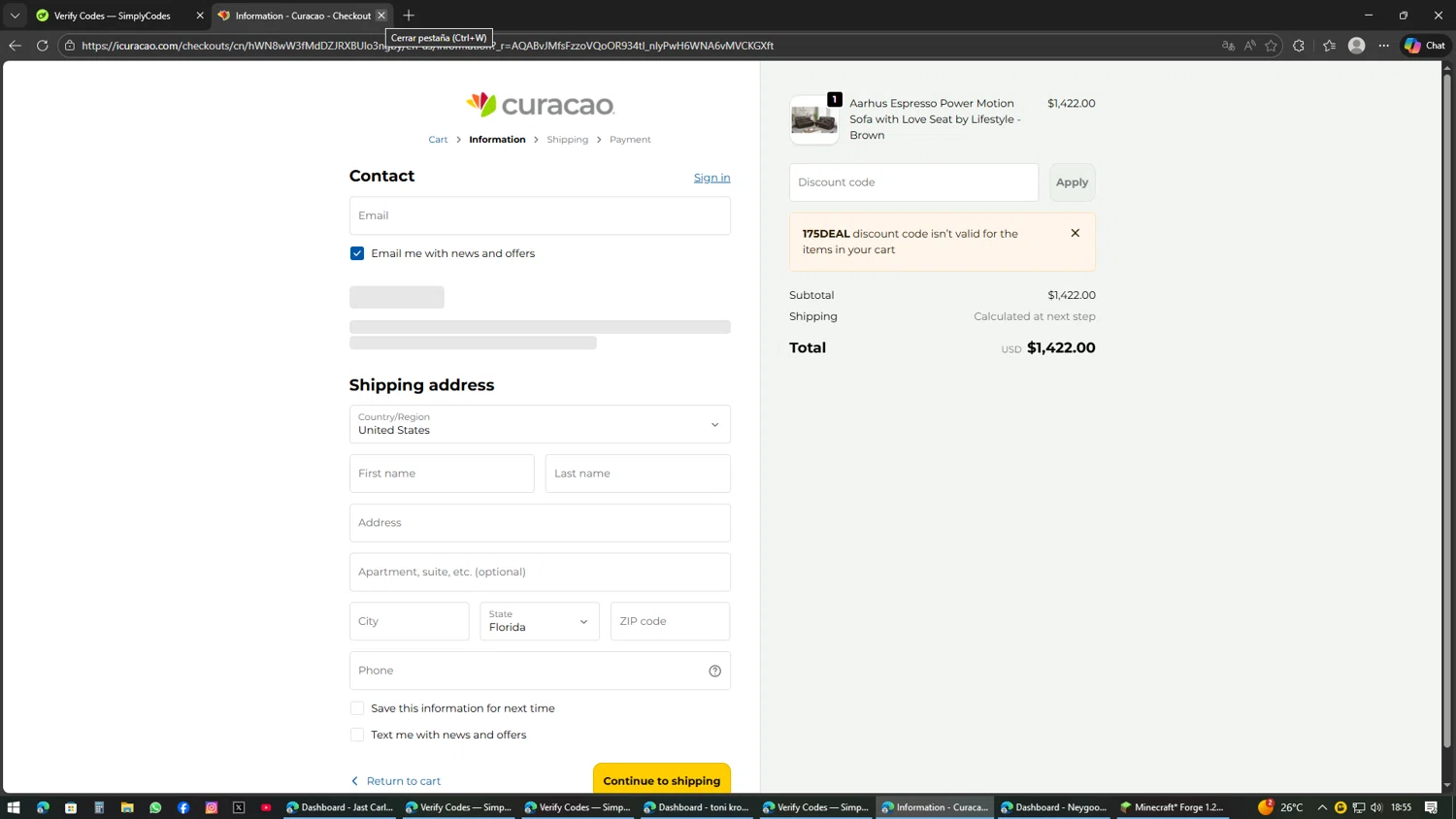Screen dimensions: 1456x819
Task: Click the Curacao logo
Action: click(x=540, y=105)
